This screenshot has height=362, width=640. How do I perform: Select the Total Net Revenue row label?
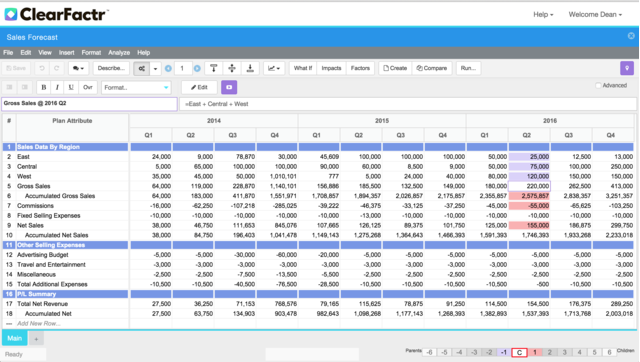42,304
